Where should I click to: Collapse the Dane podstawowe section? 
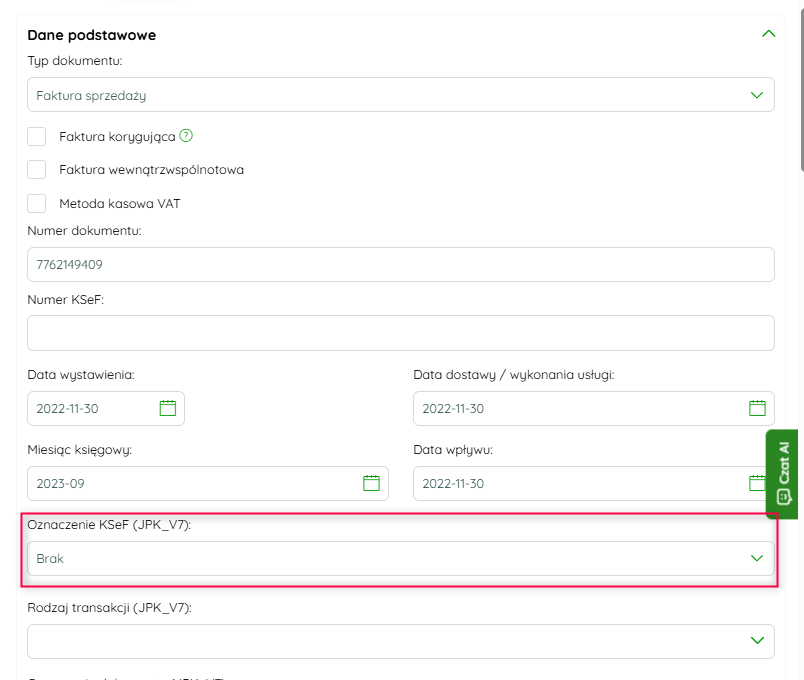coord(768,34)
